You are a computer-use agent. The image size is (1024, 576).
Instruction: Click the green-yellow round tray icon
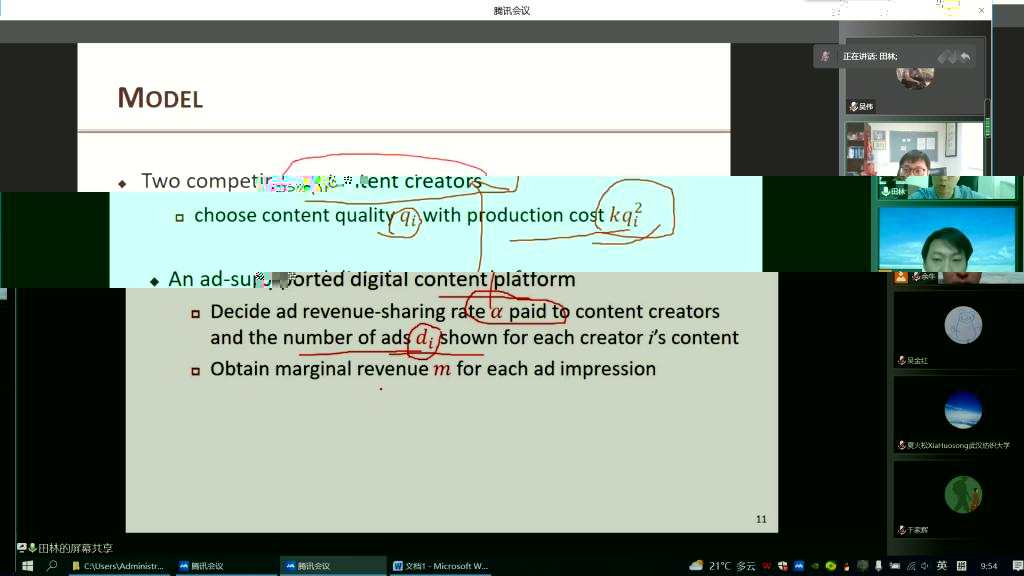point(831,566)
